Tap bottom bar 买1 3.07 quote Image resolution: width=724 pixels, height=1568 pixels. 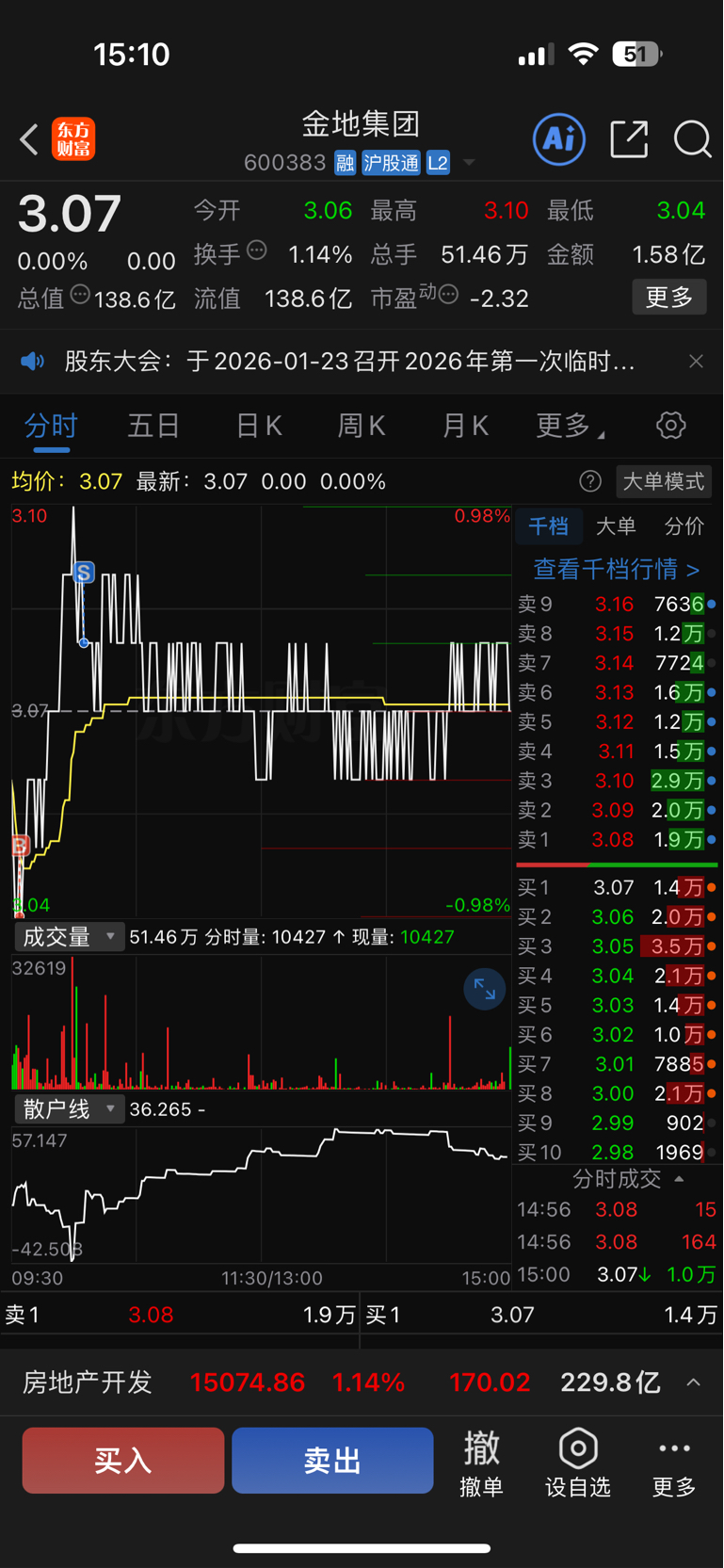pos(542,1315)
